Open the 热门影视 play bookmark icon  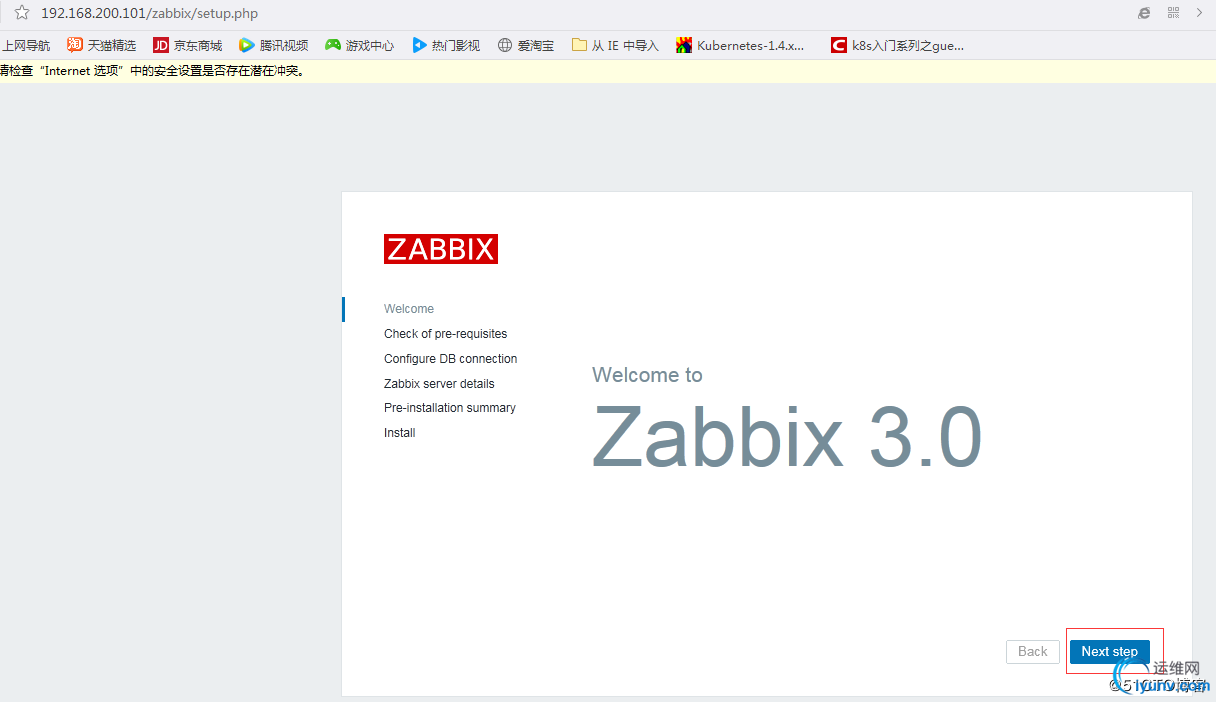pos(419,45)
